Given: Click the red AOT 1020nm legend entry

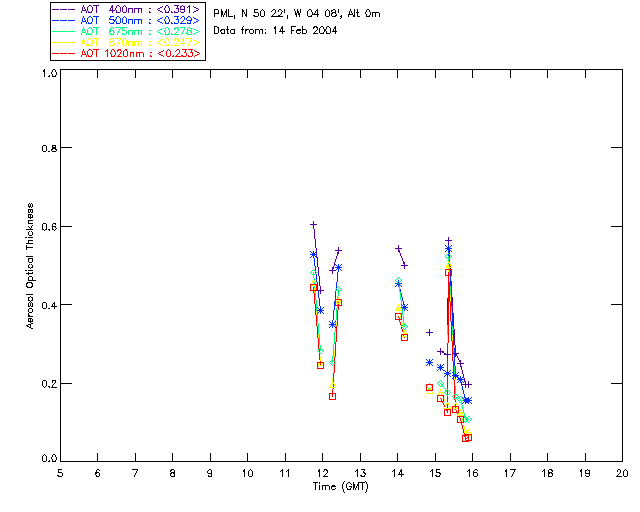Looking at the screenshot, I should pos(138,53).
